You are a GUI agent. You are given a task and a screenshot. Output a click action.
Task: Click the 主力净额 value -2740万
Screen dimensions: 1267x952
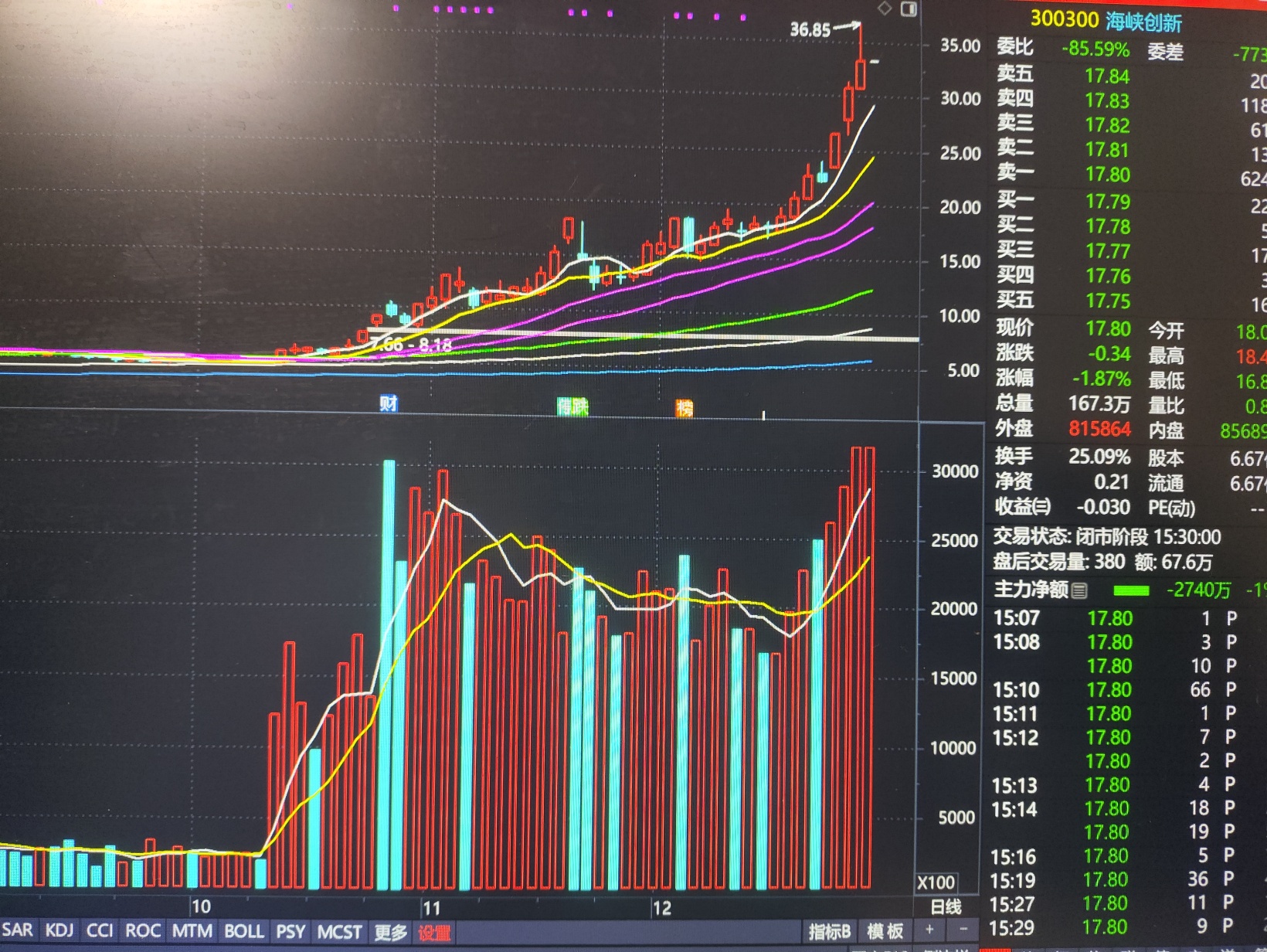1198,590
